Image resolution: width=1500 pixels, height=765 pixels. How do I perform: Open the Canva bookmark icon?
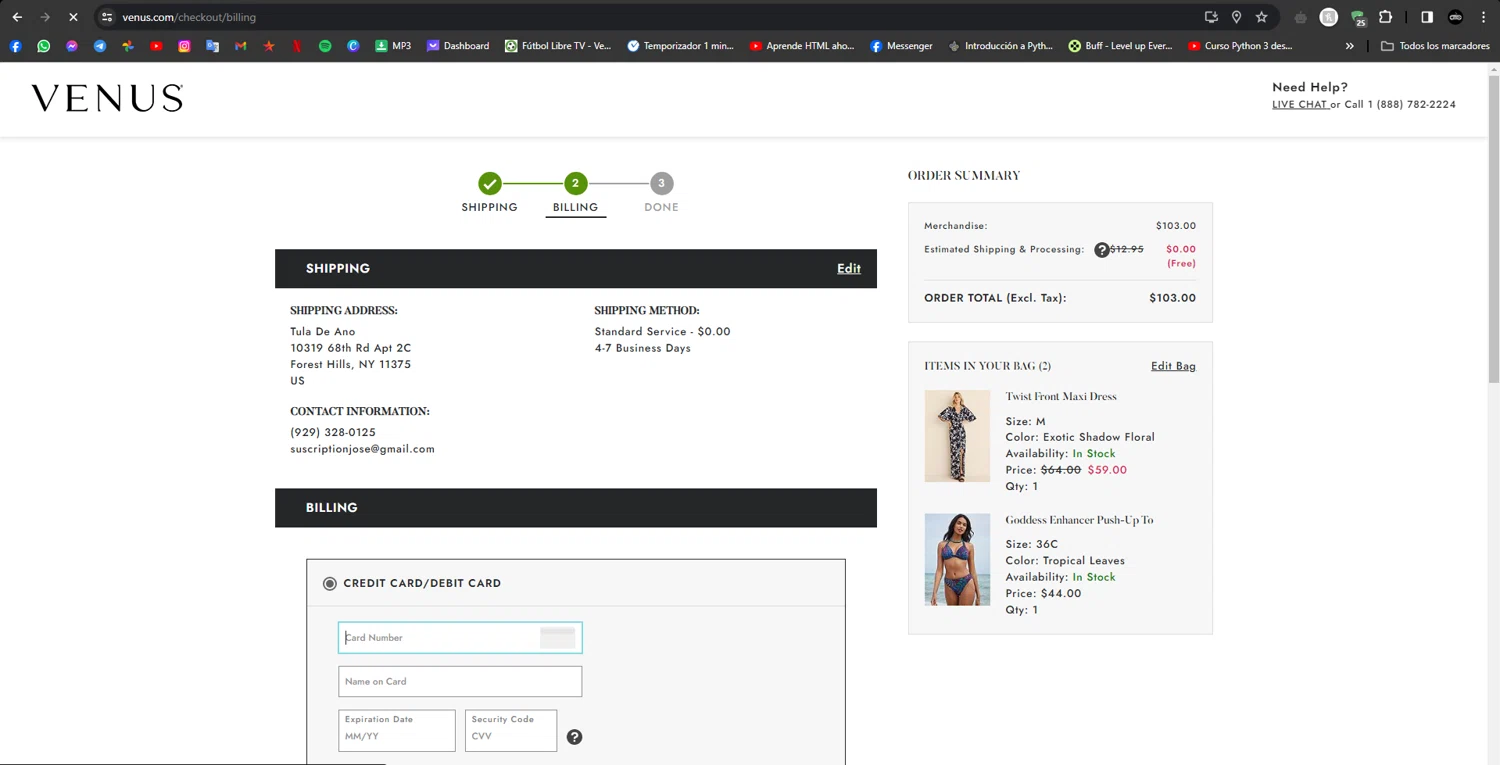coord(353,46)
